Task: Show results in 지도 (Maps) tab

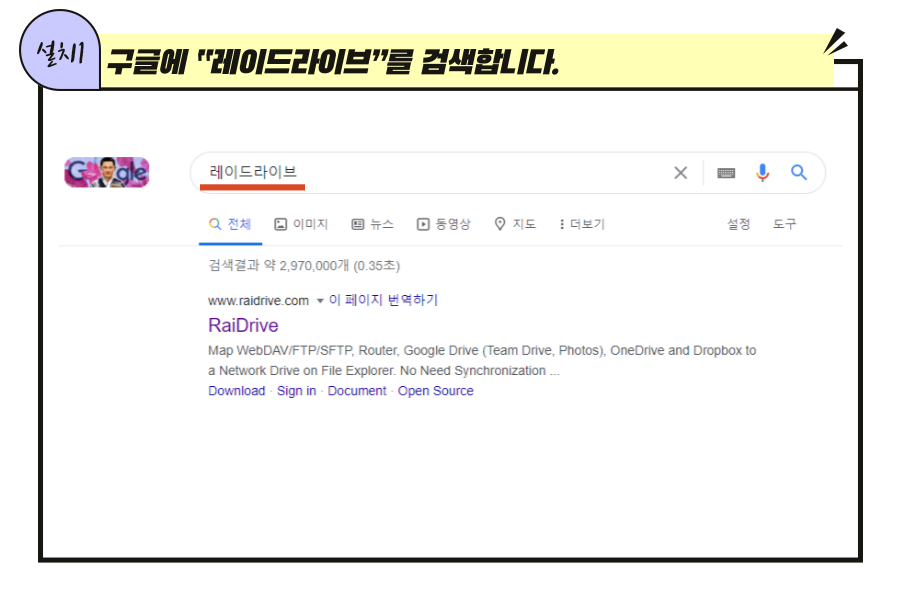Action: (x=515, y=224)
